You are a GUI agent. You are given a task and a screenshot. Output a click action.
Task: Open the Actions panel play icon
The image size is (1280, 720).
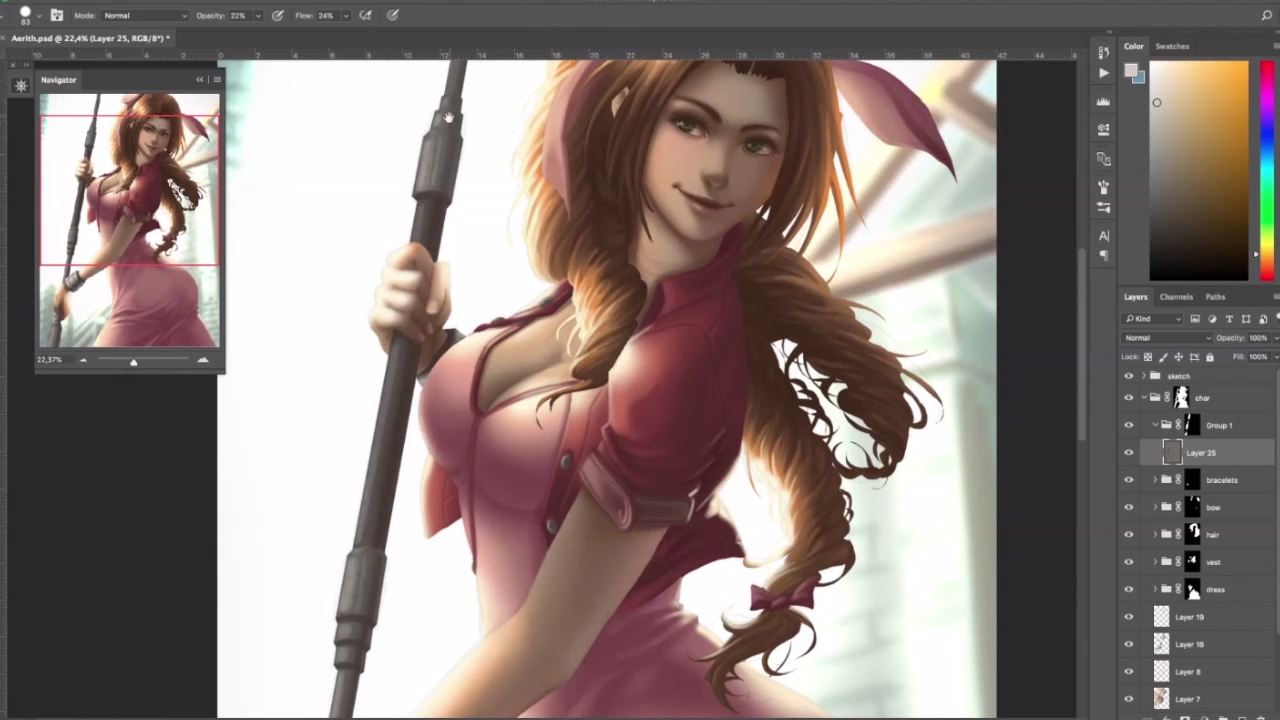[1104, 73]
